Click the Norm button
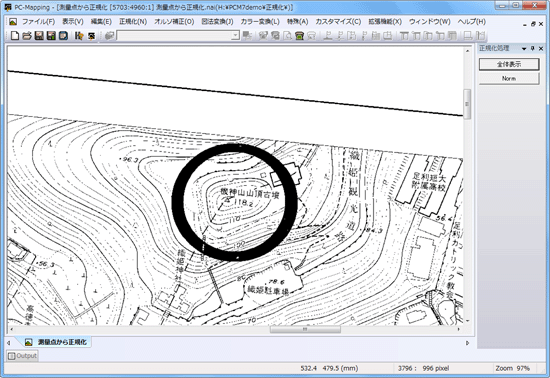Screen dimensions: 550x378 [509, 79]
